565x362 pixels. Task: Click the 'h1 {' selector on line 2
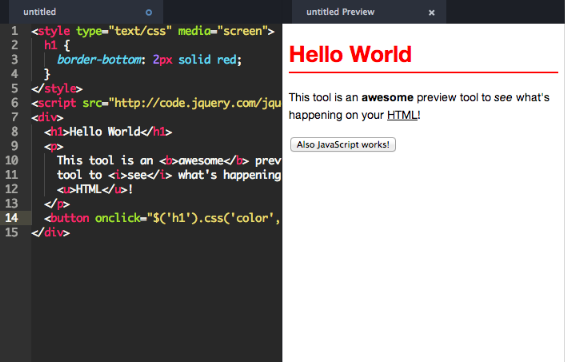(57, 45)
